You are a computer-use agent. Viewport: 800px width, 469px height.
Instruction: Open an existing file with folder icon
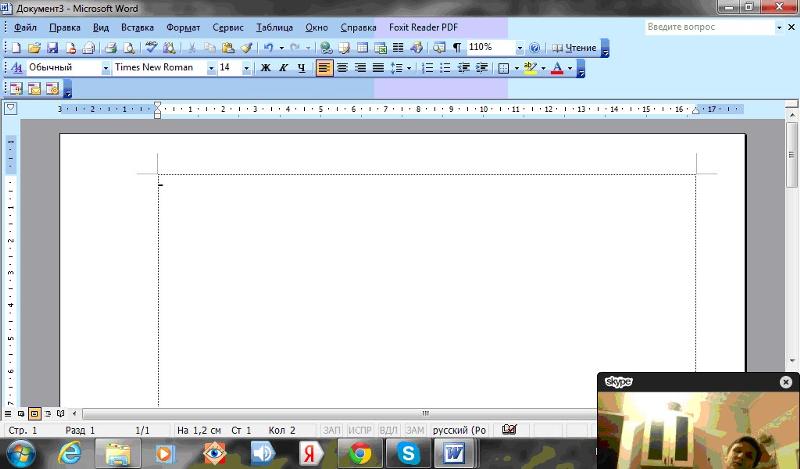(x=34, y=48)
